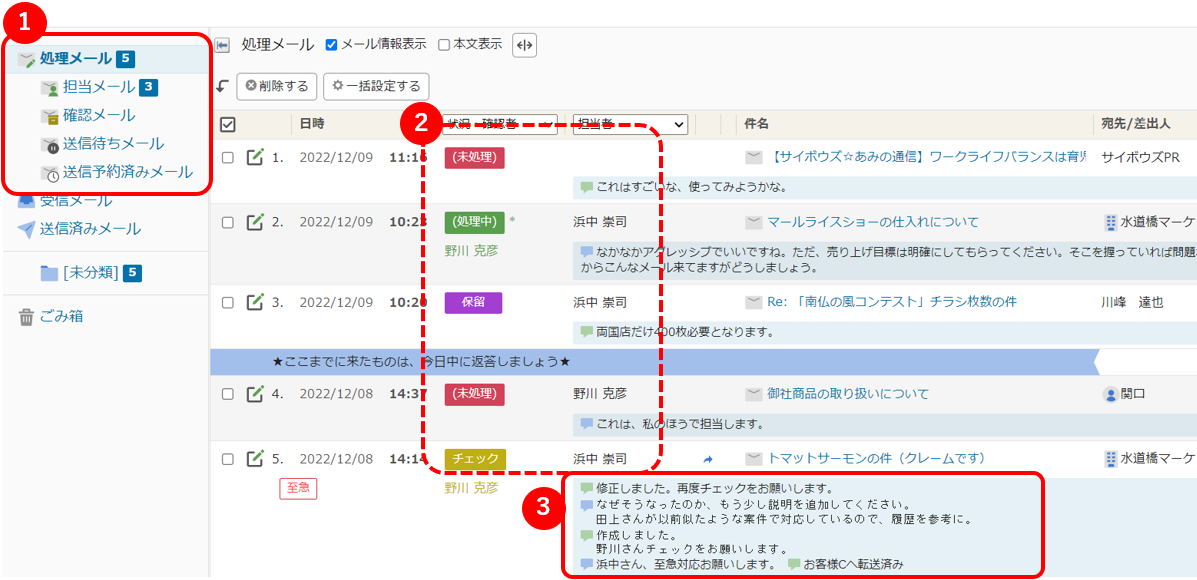The width and height of the screenshot is (1197, 580).
Task: Open the [未分類] folder
Action: coord(90,273)
